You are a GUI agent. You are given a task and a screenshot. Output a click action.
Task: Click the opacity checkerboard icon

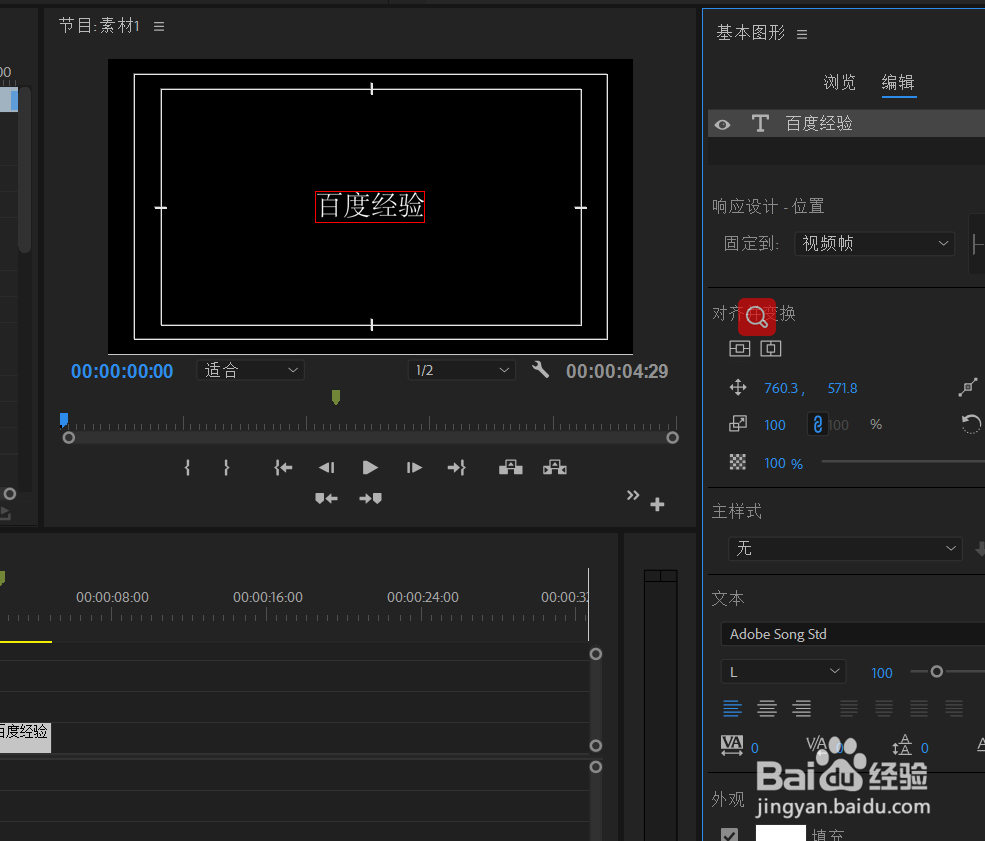[737, 462]
